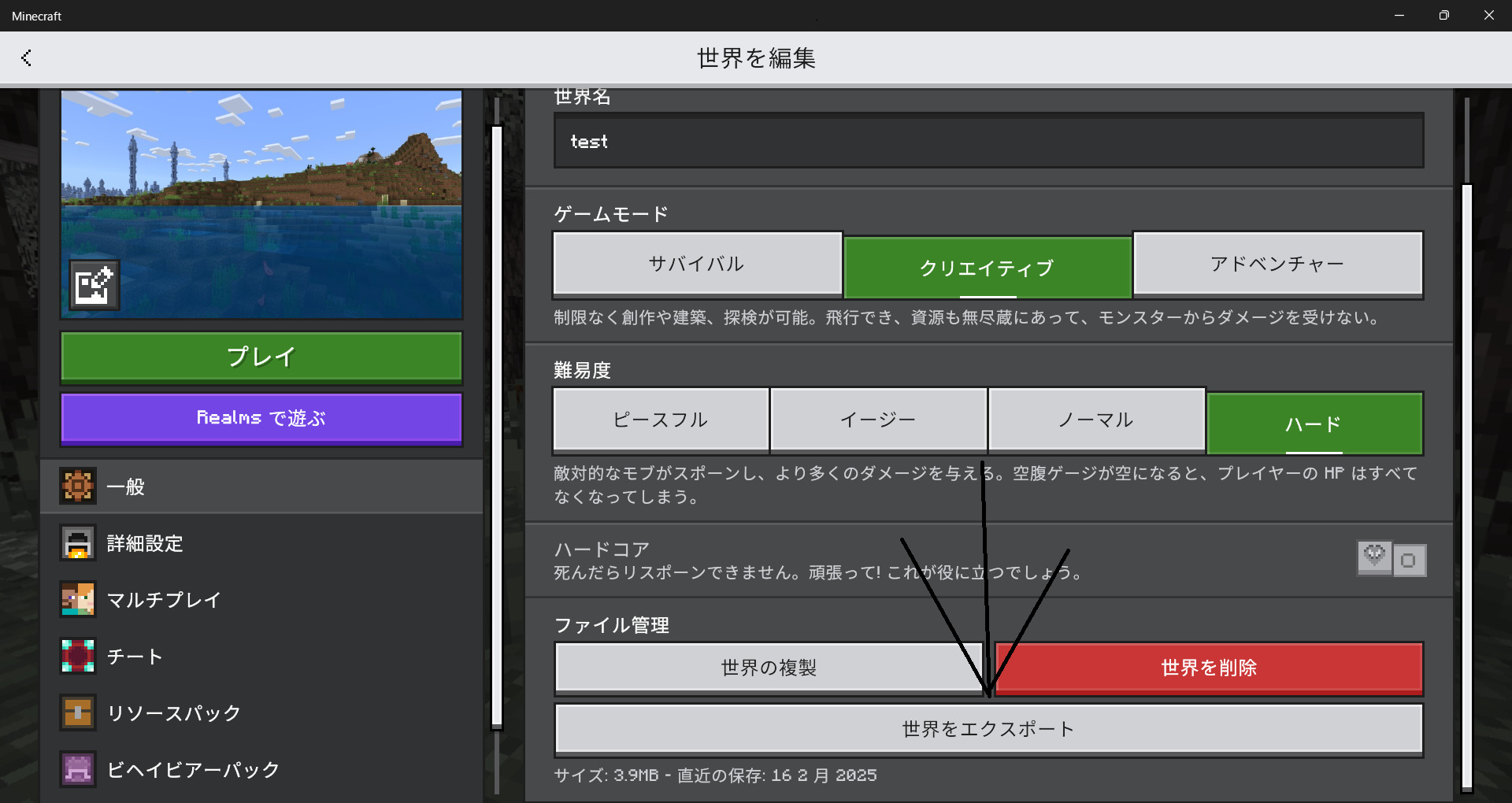Click the world preview thumbnail image
1512x803 pixels.
(261, 205)
